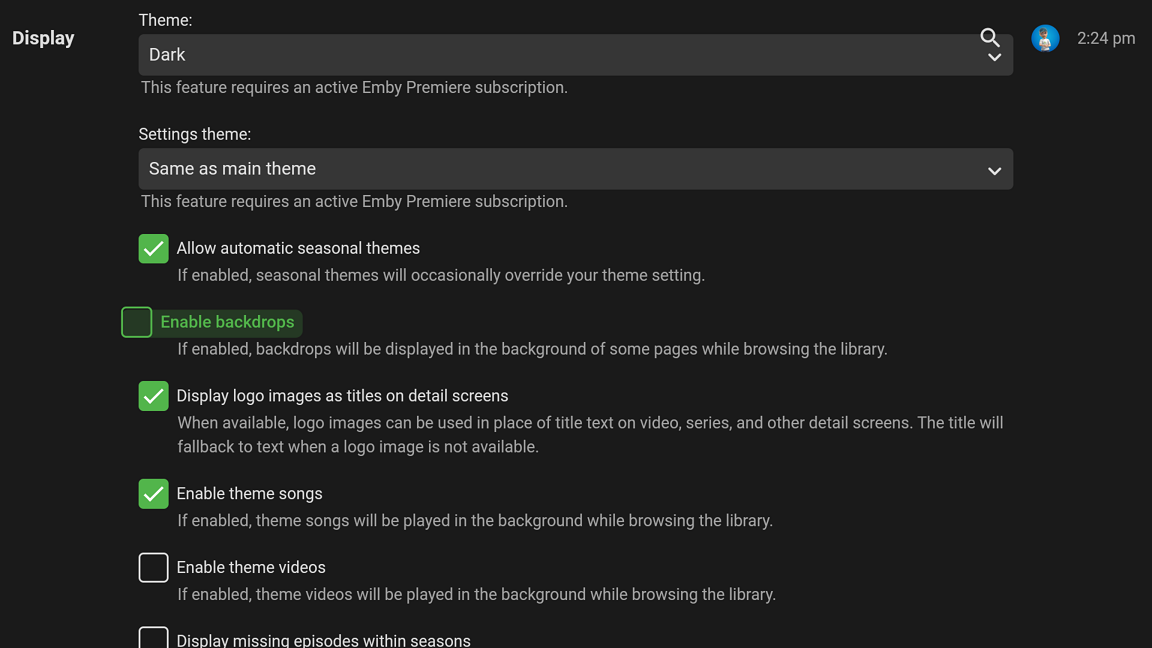Click 'Allow automatic seasonal themes' label
This screenshot has width=1152, height=648.
(x=298, y=248)
